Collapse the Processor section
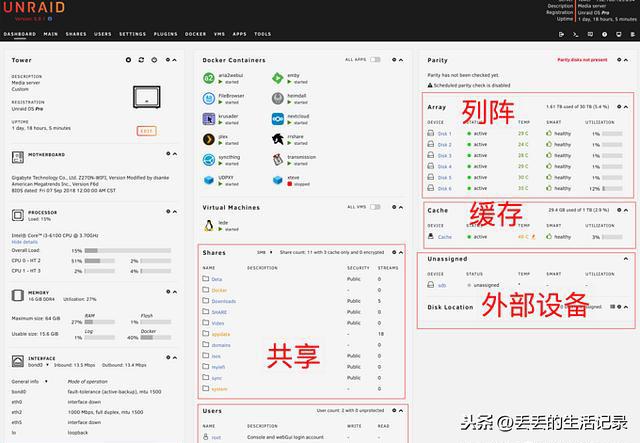 [175, 211]
